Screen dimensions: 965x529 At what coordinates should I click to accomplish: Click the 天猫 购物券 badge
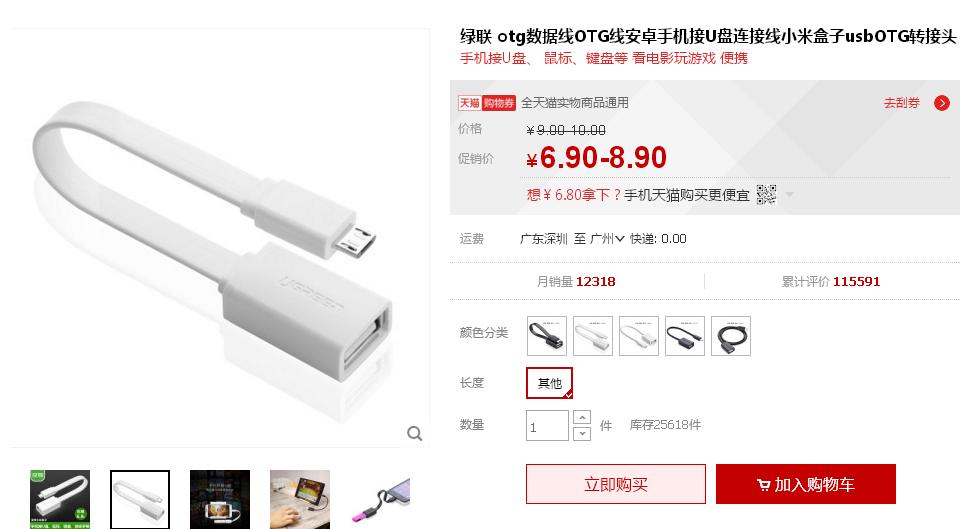pos(487,103)
